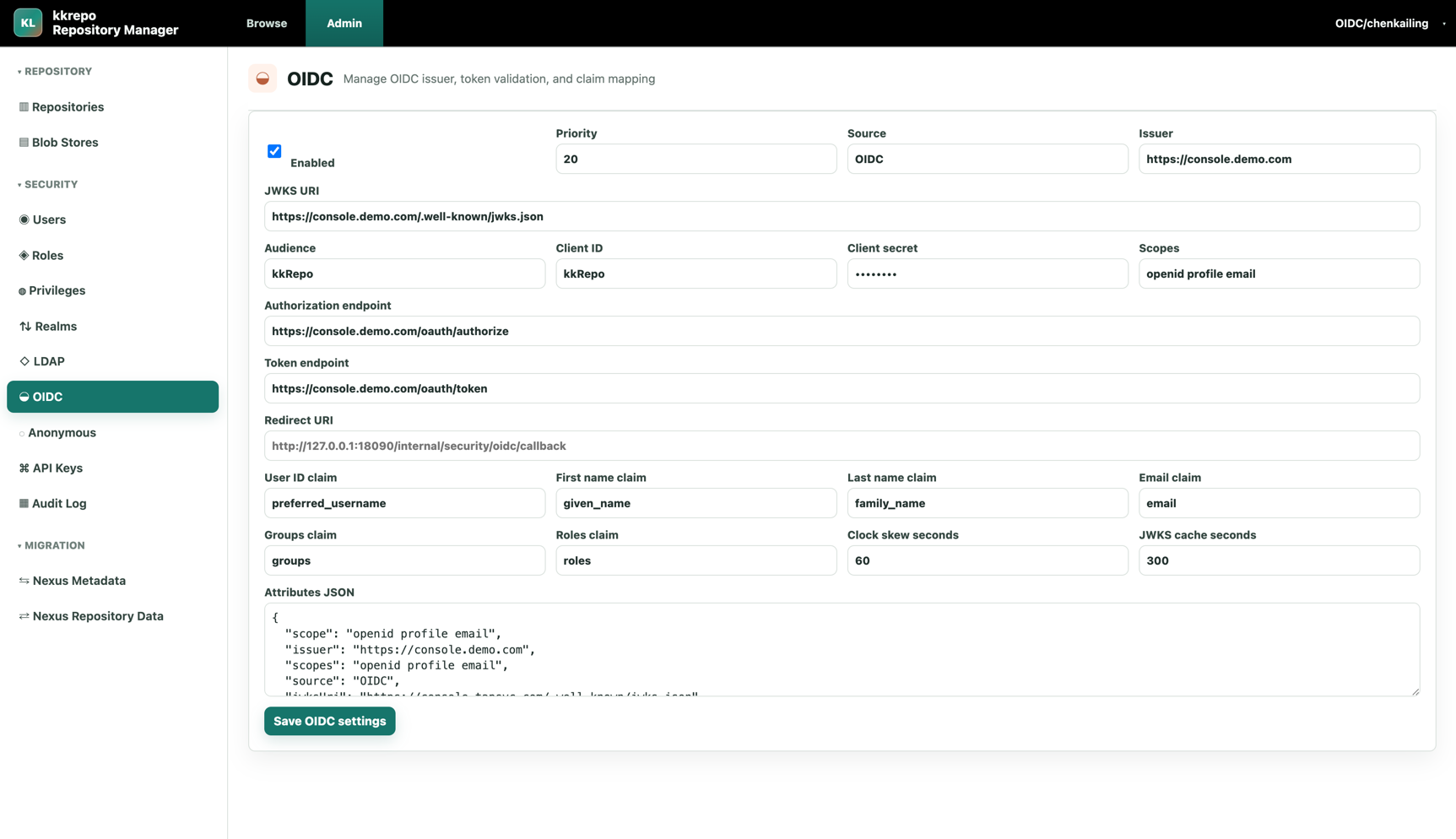Screen dimensions: 1456x839
Task: Click the Redirect URI field
Action: pos(842,446)
